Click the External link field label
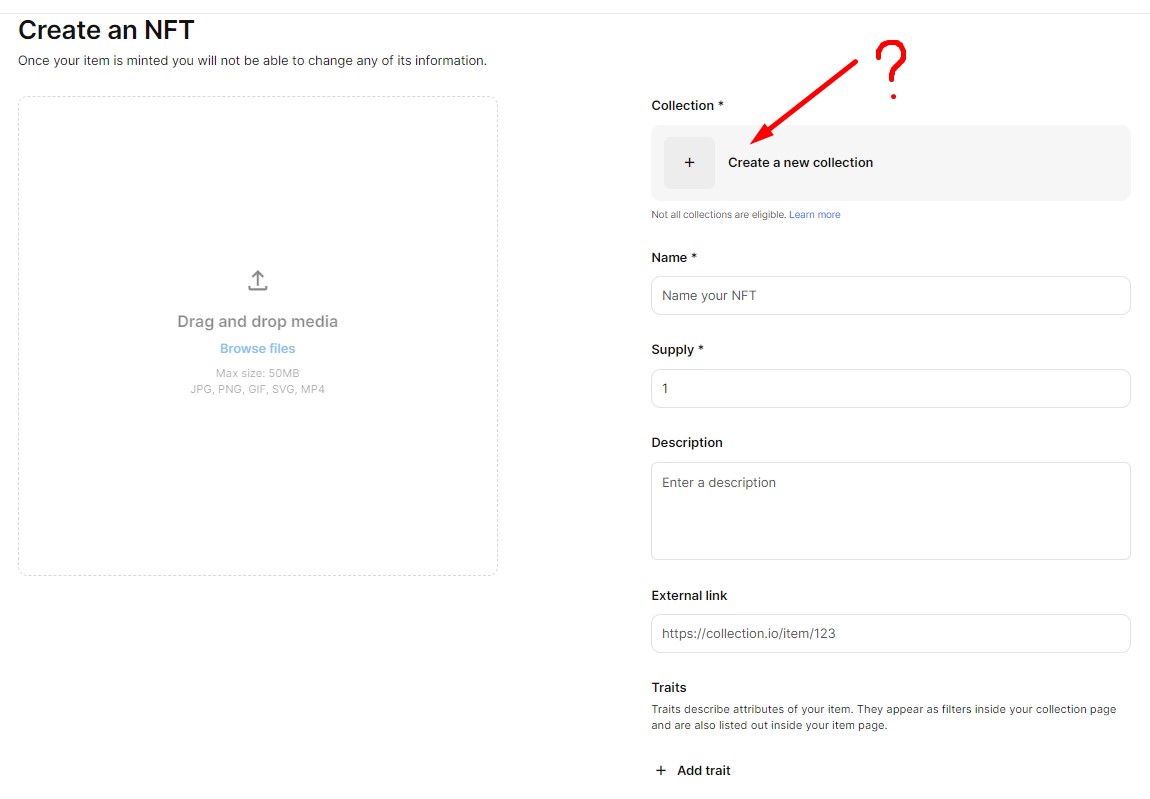 [689, 595]
